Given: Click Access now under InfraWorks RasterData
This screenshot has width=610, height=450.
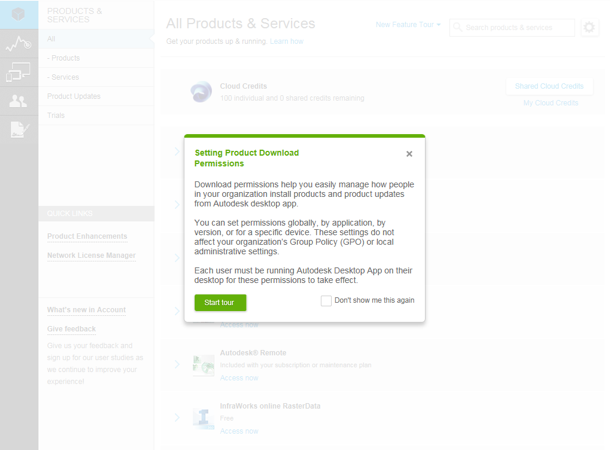Looking at the screenshot, I should click(x=239, y=431).
